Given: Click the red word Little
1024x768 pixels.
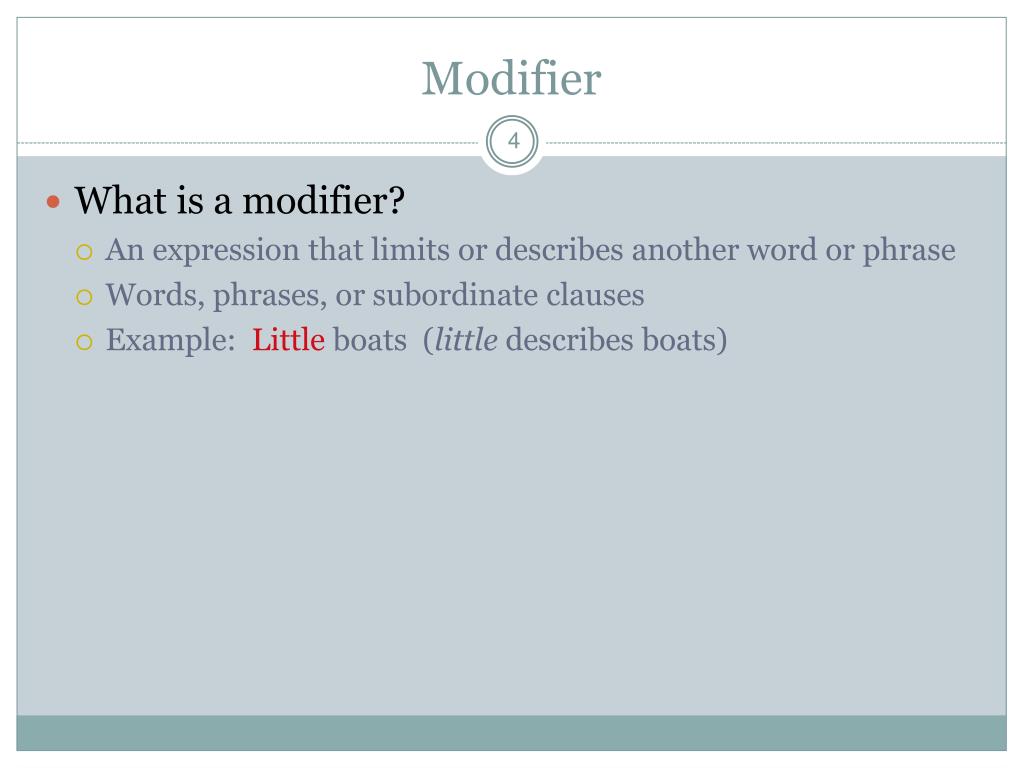Looking at the screenshot, I should 288,340.
